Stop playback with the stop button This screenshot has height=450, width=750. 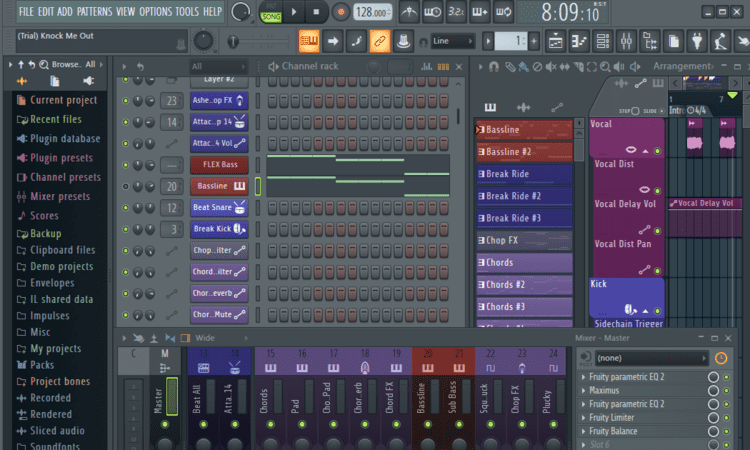click(x=316, y=12)
